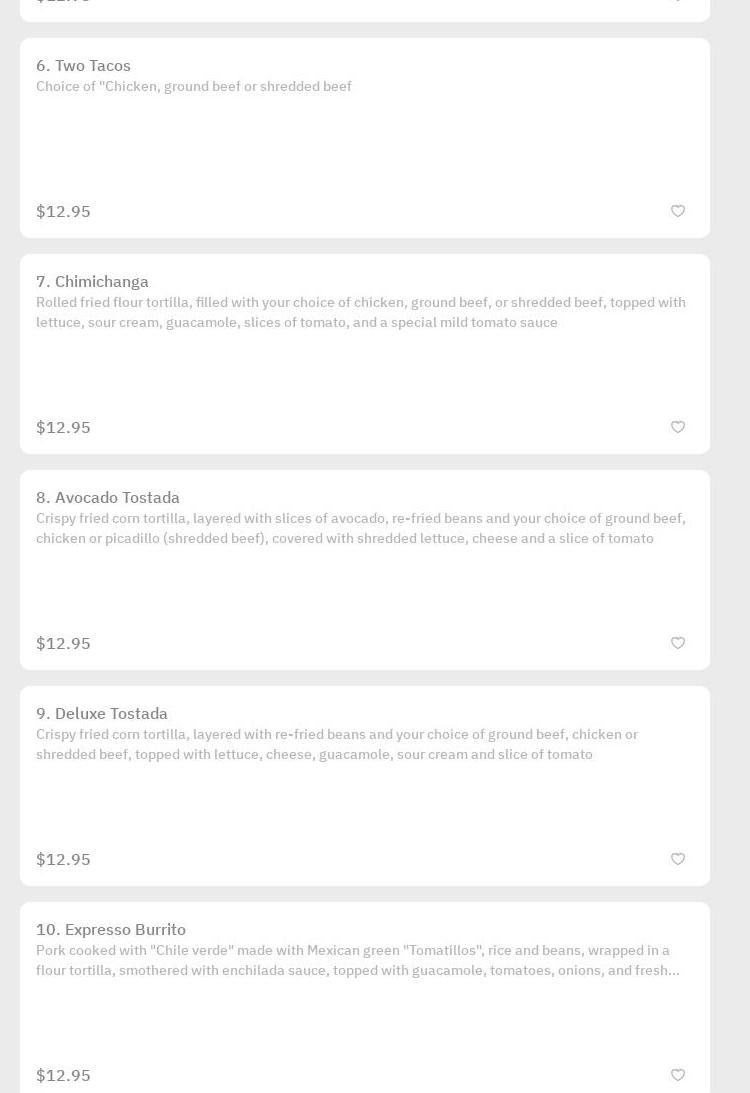Open 8. Avocado Tostada details

pyautogui.click(x=108, y=498)
